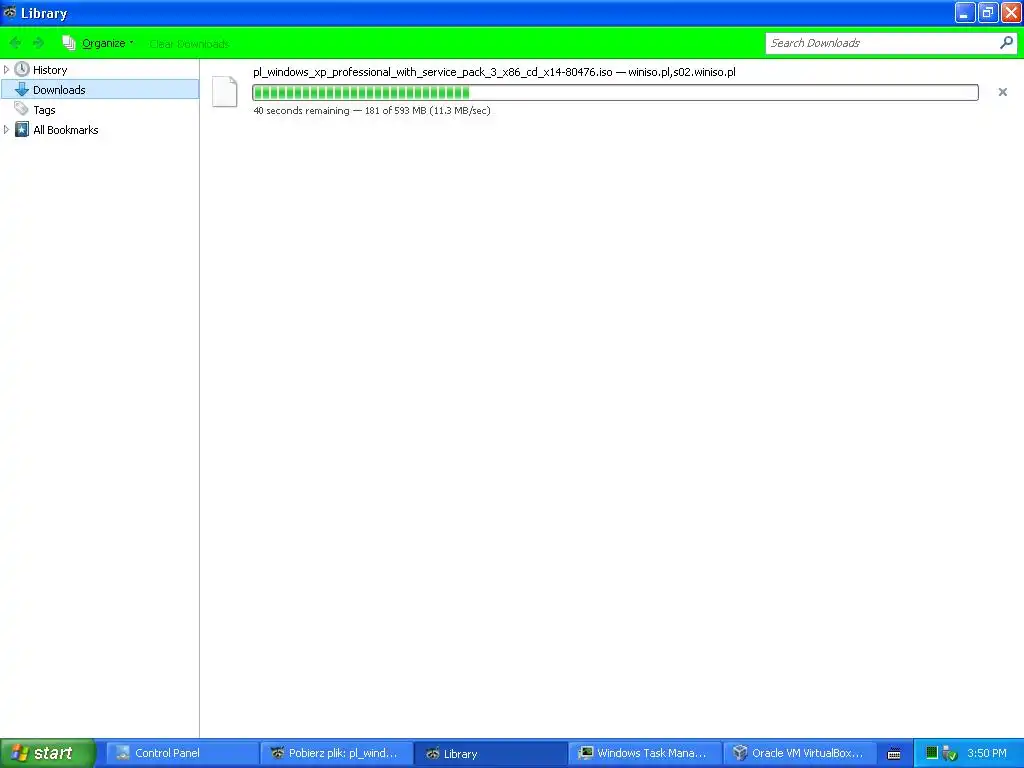Restore down the Library window
This screenshot has width=1024, height=768.
988,12
